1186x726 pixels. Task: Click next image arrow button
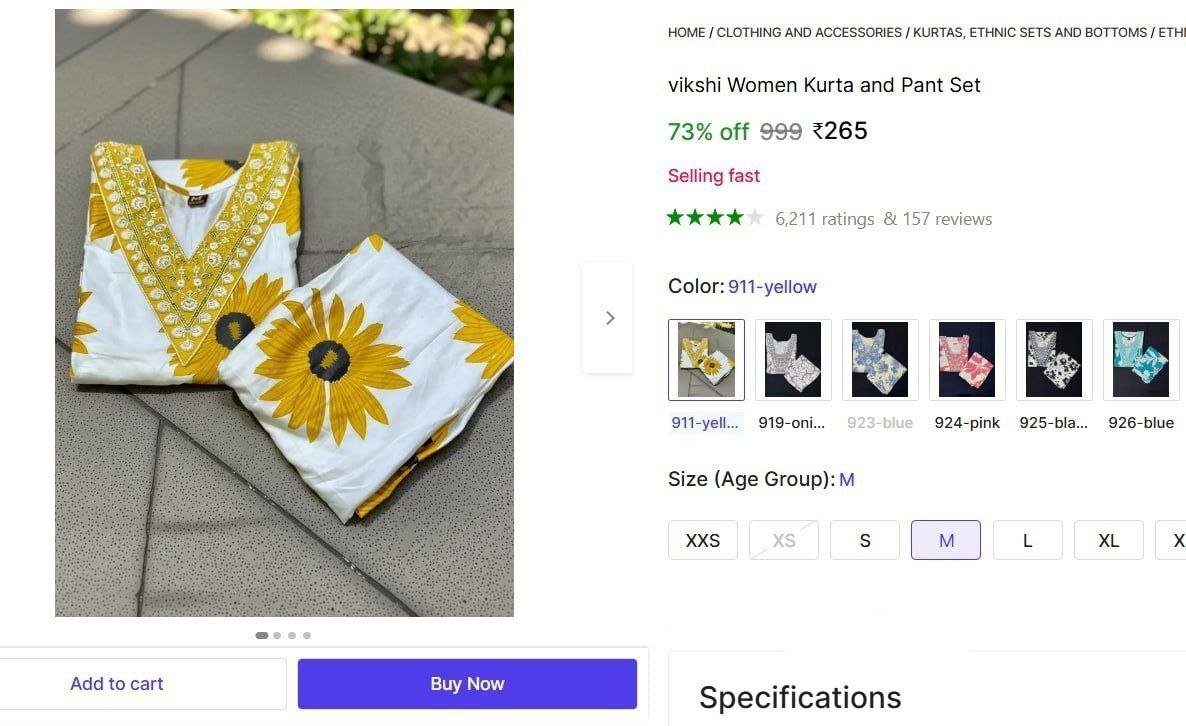coord(608,318)
